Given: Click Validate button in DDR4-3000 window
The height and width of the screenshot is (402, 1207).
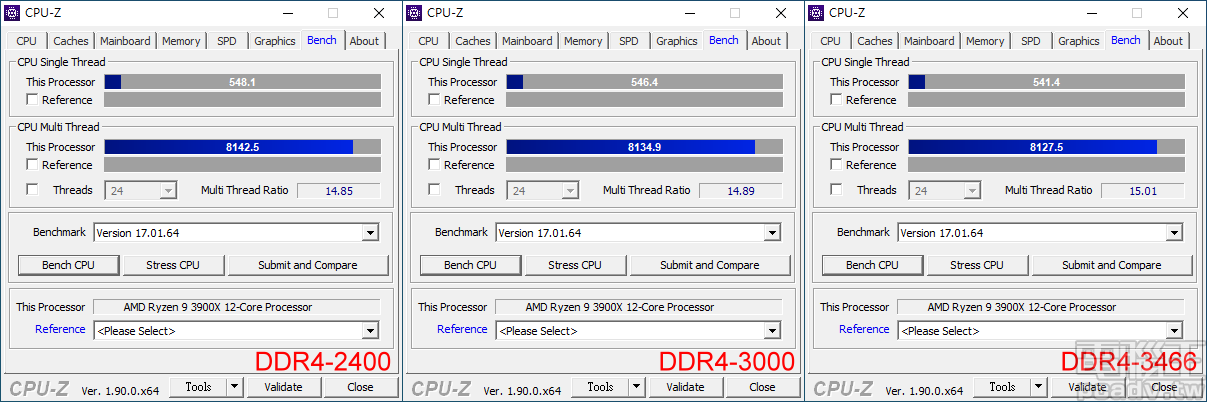Looking at the screenshot, I should coord(685,387).
